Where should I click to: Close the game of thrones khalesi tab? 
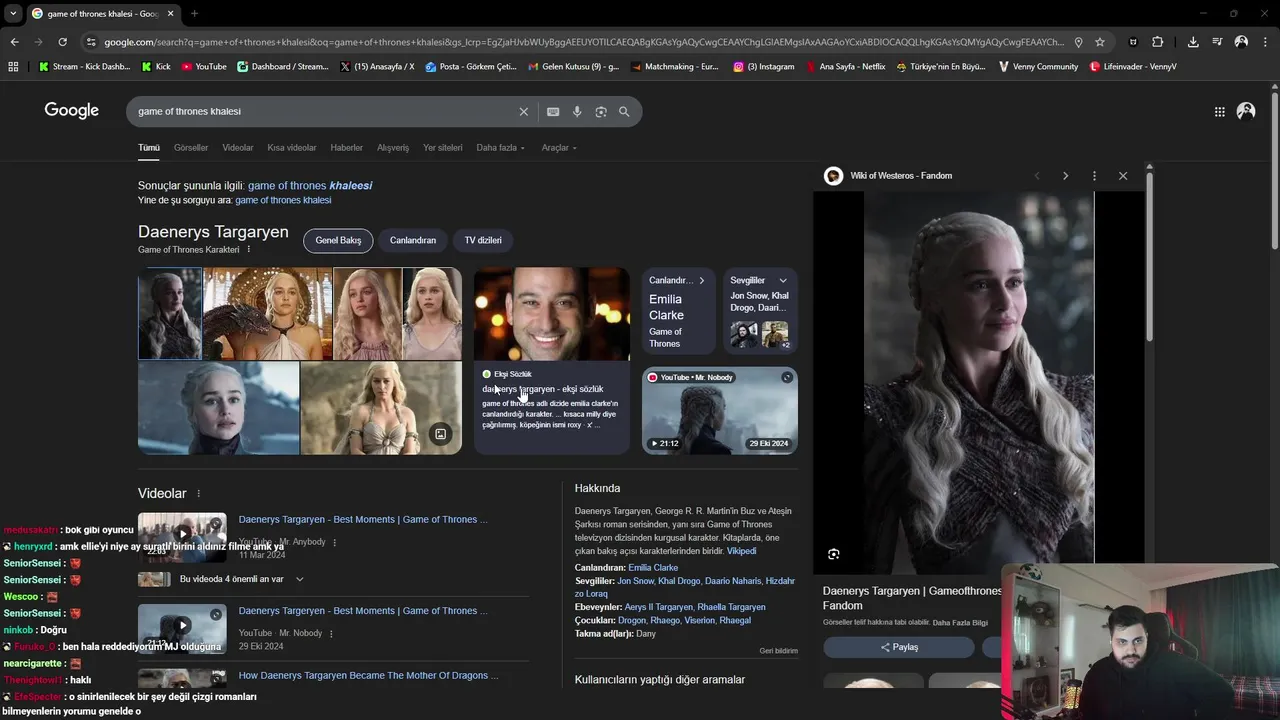pyautogui.click(x=171, y=14)
